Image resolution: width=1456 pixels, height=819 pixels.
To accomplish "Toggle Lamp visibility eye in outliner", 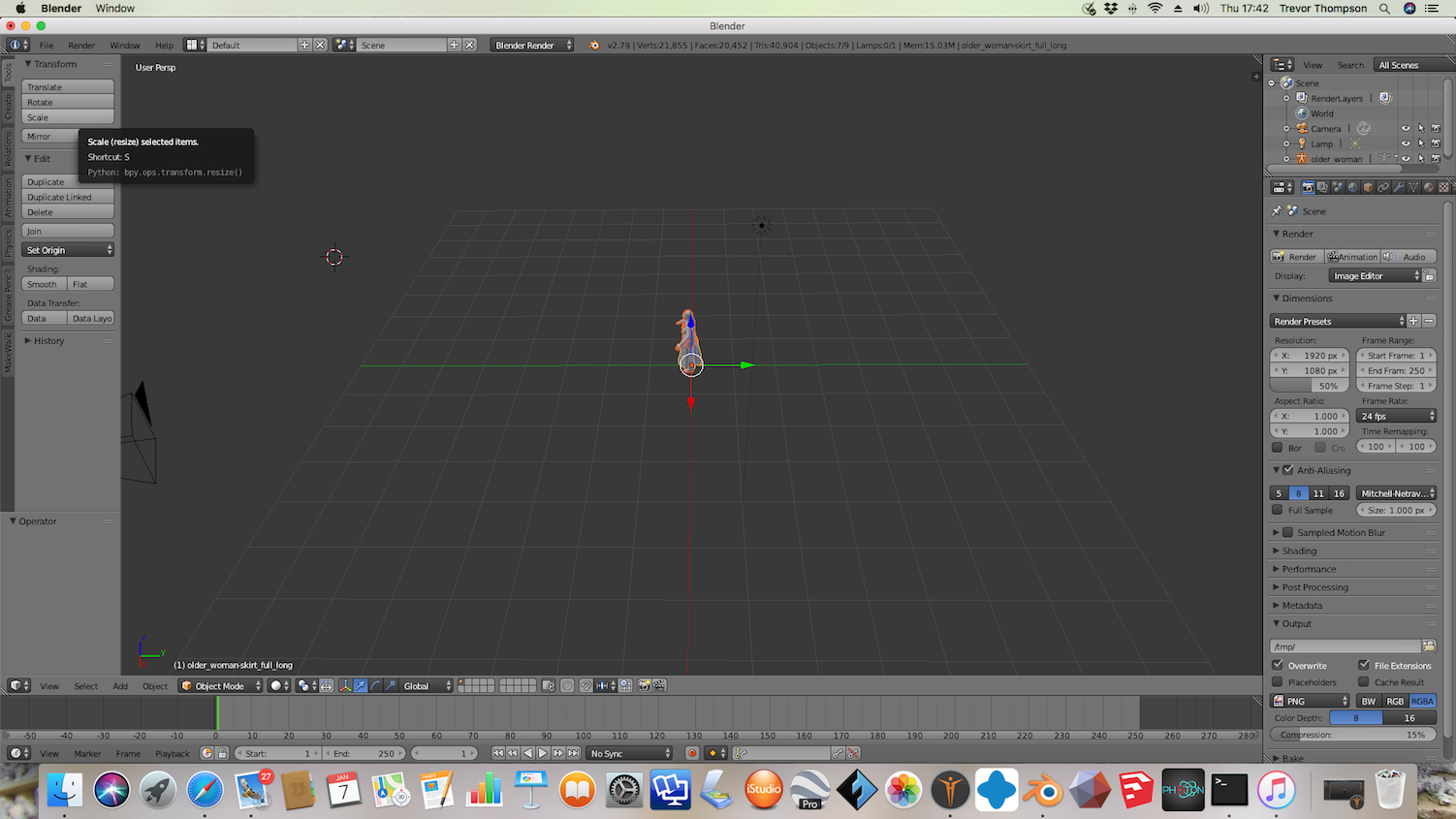I will (x=1406, y=143).
